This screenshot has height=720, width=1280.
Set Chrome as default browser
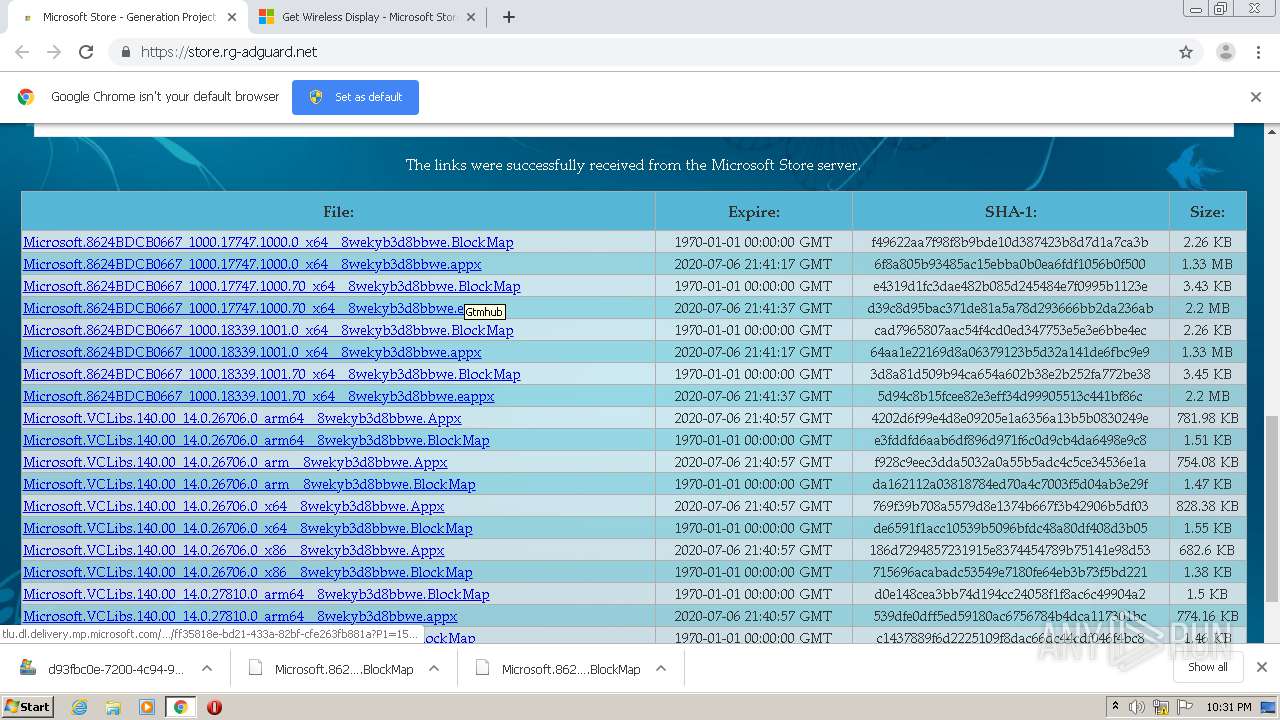[x=355, y=97]
